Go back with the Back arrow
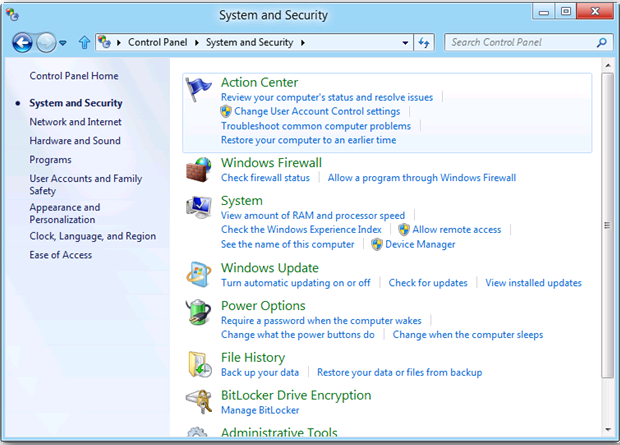 [22, 42]
